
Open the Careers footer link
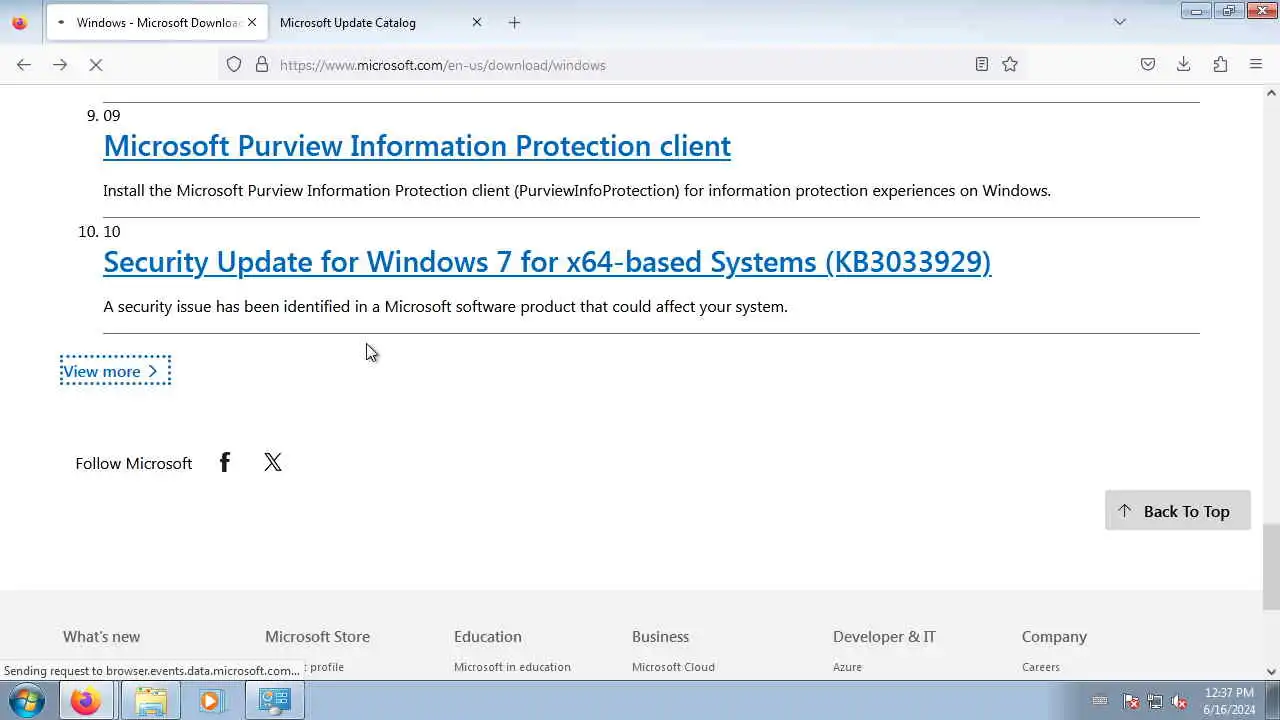1041,667
